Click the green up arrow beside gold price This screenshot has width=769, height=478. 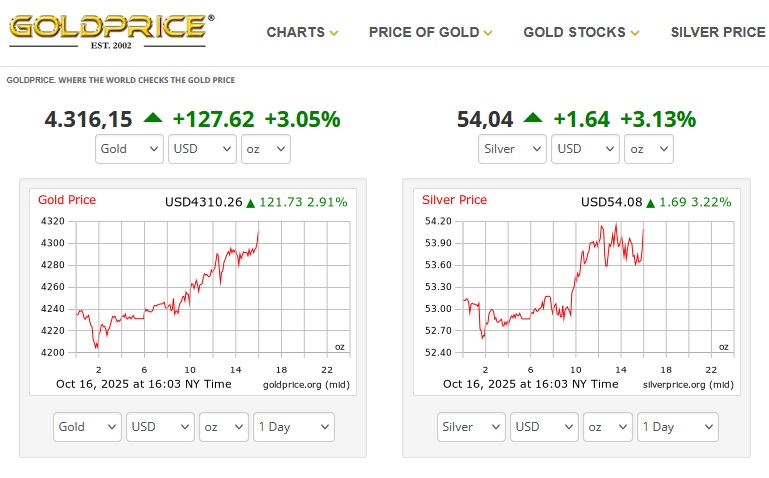pyautogui.click(x=152, y=118)
